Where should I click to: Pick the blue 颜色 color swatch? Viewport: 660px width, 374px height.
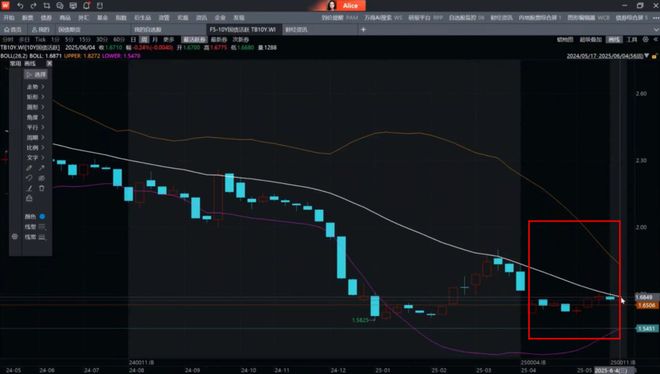(42, 216)
